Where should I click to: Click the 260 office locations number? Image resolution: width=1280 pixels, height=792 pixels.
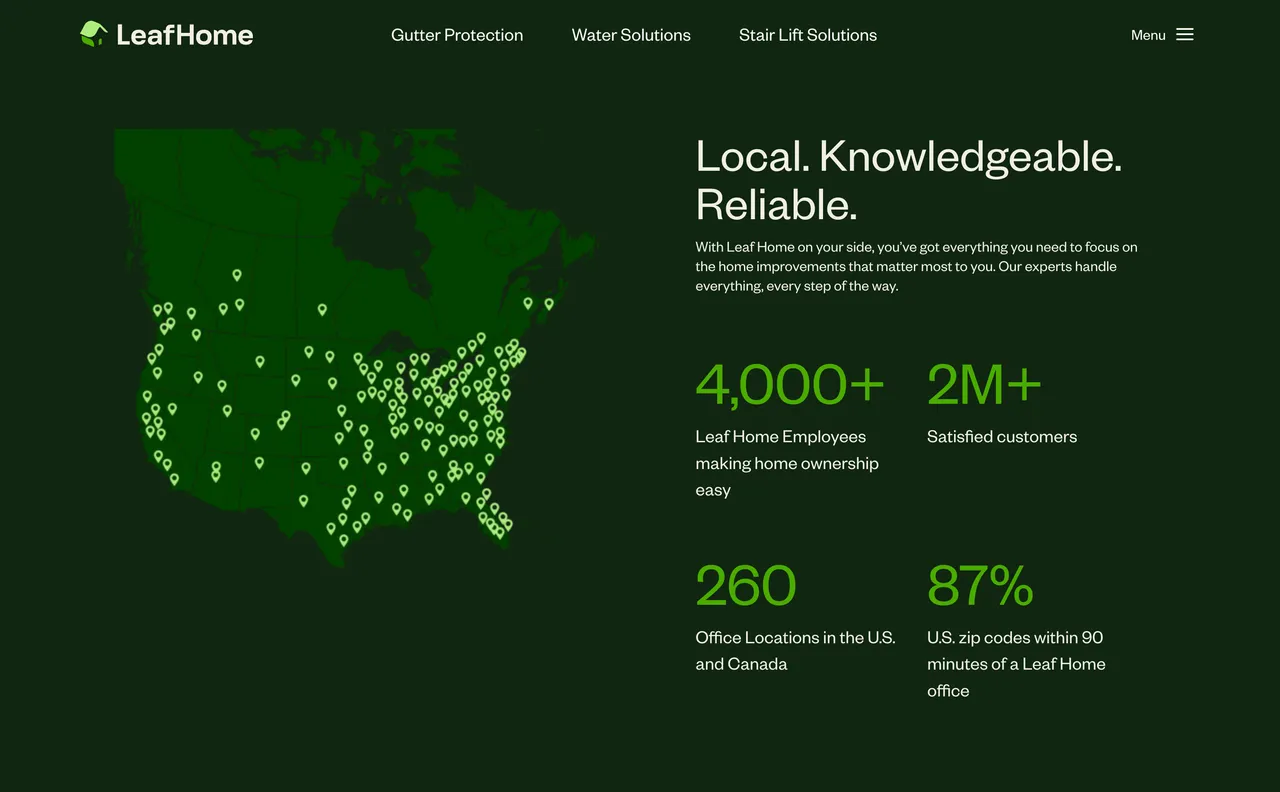click(746, 586)
